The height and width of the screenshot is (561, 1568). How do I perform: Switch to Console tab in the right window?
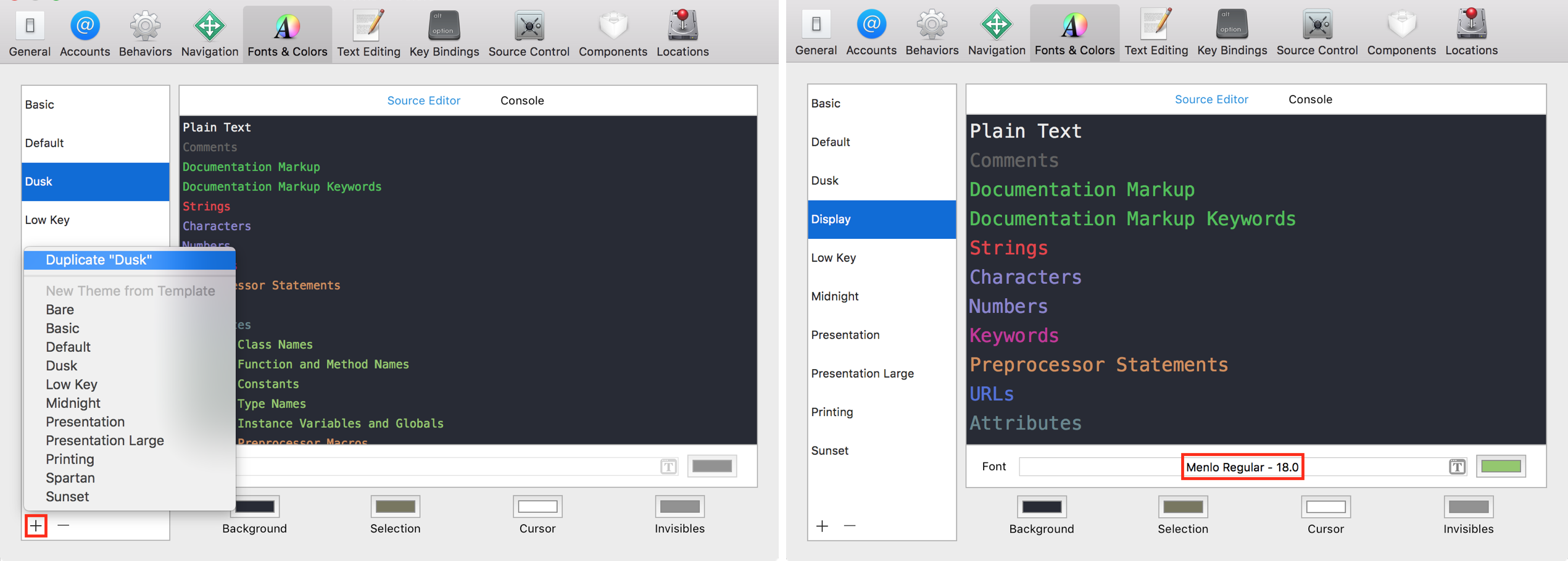pos(1309,99)
